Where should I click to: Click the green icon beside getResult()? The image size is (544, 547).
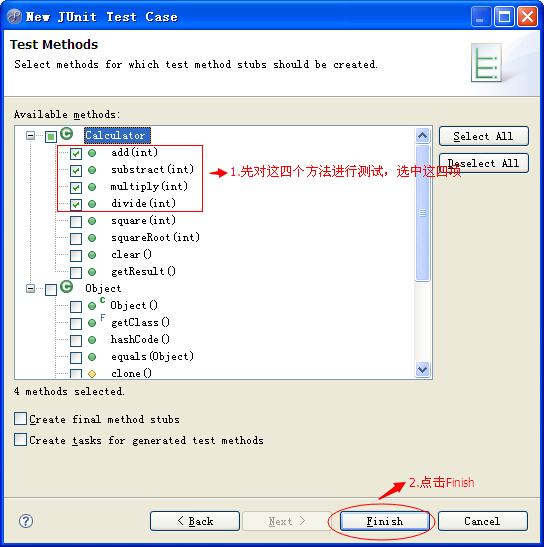click(92, 272)
